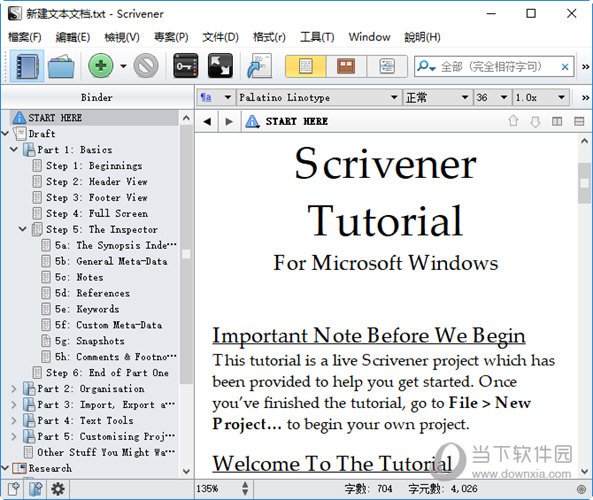The height and width of the screenshot is (500, 593).
Task: Select Step 2: Header View document
Action: coord(96,182)
